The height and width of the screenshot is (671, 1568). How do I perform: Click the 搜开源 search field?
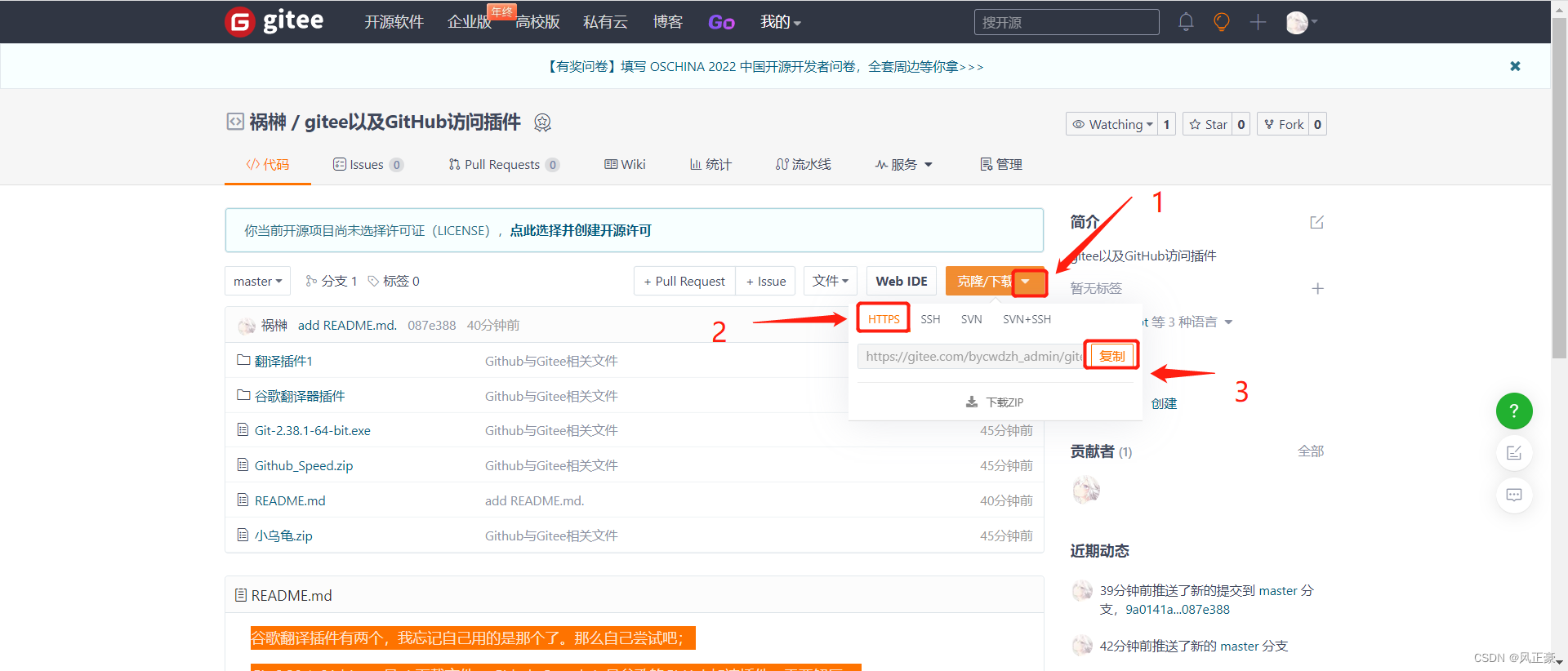coord(1067,22)
